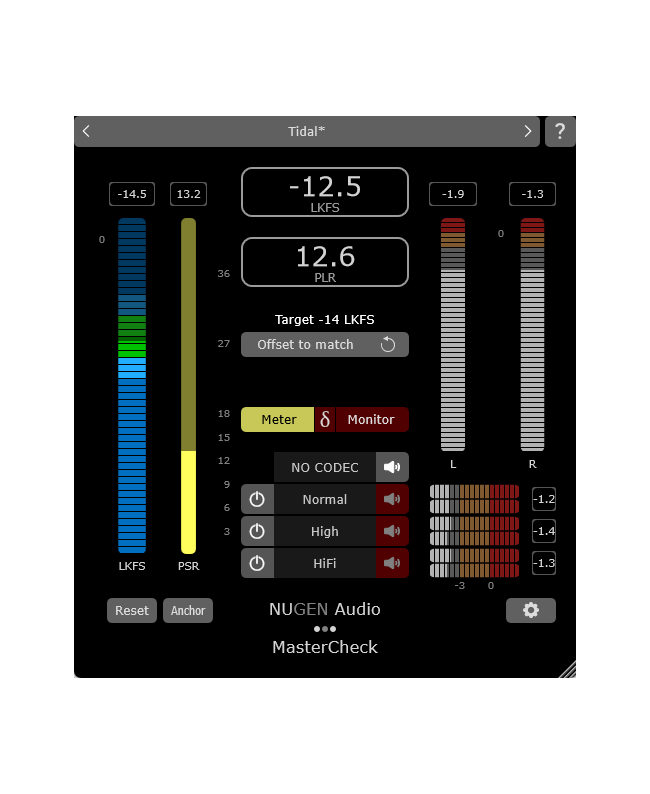The height and width of the screenshot is (794, 650).
Task: Select the Normal codec label
Action: [325, 499]
